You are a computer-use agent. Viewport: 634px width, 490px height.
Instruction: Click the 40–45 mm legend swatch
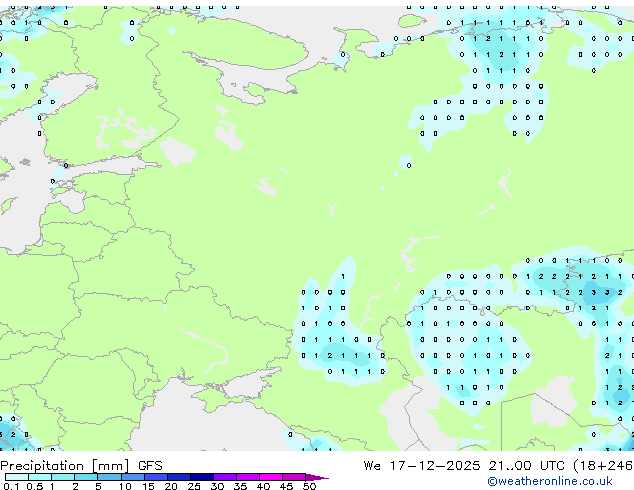click(271, 477)
